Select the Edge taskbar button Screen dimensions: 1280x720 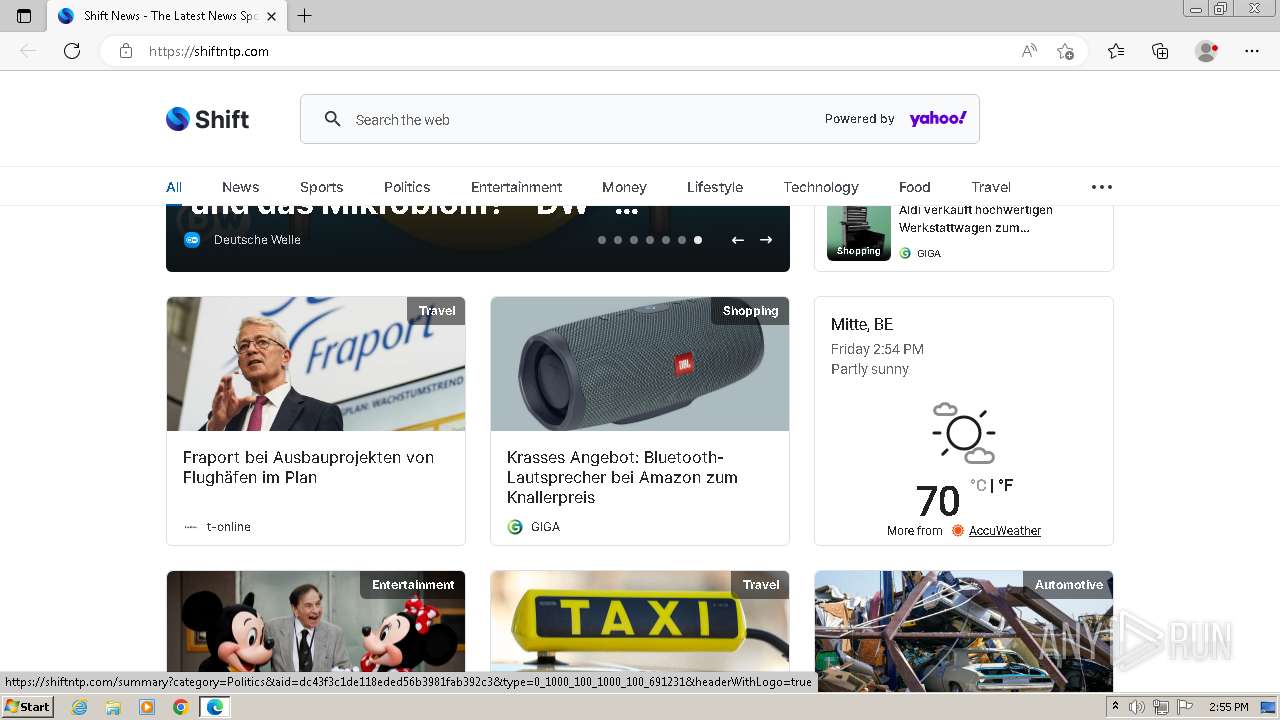click(x=214, y=707)
